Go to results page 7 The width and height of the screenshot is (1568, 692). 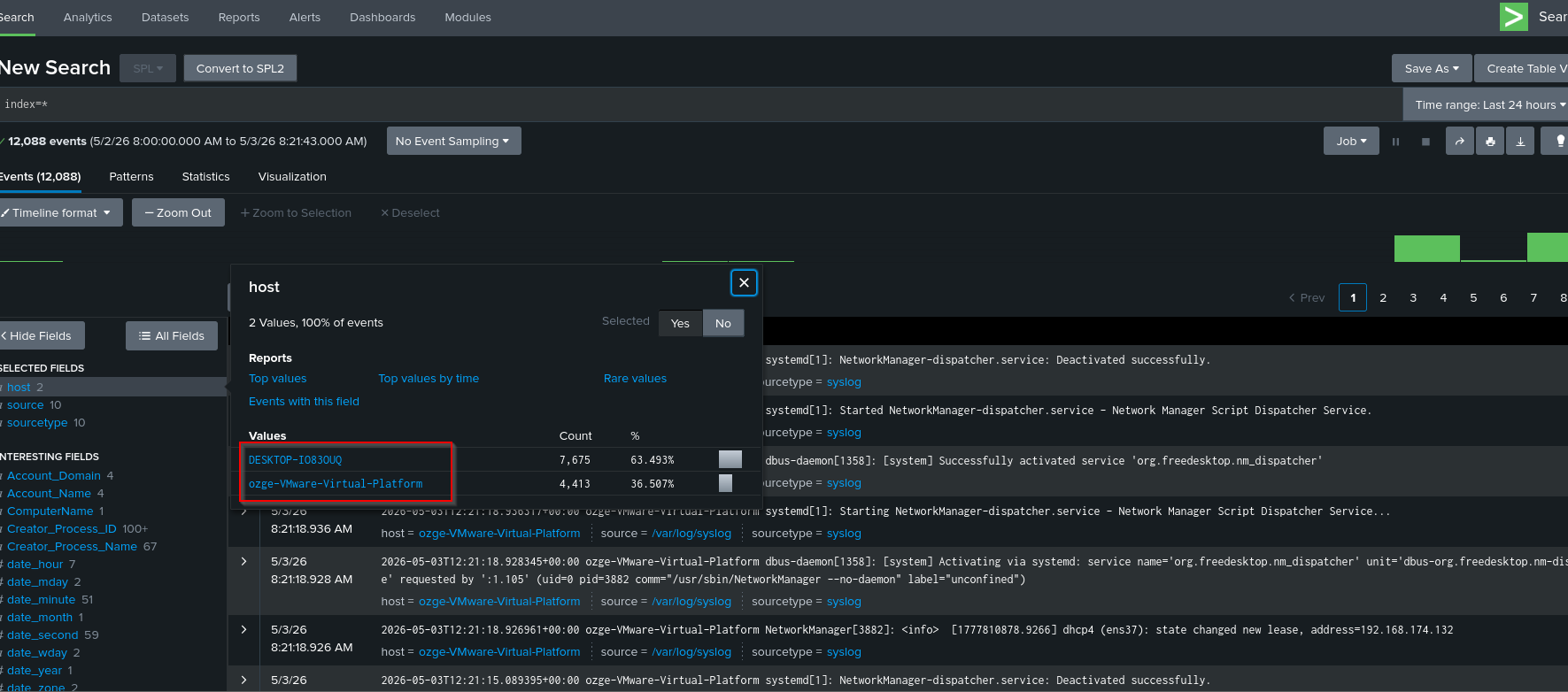[x=1533, y=297]
